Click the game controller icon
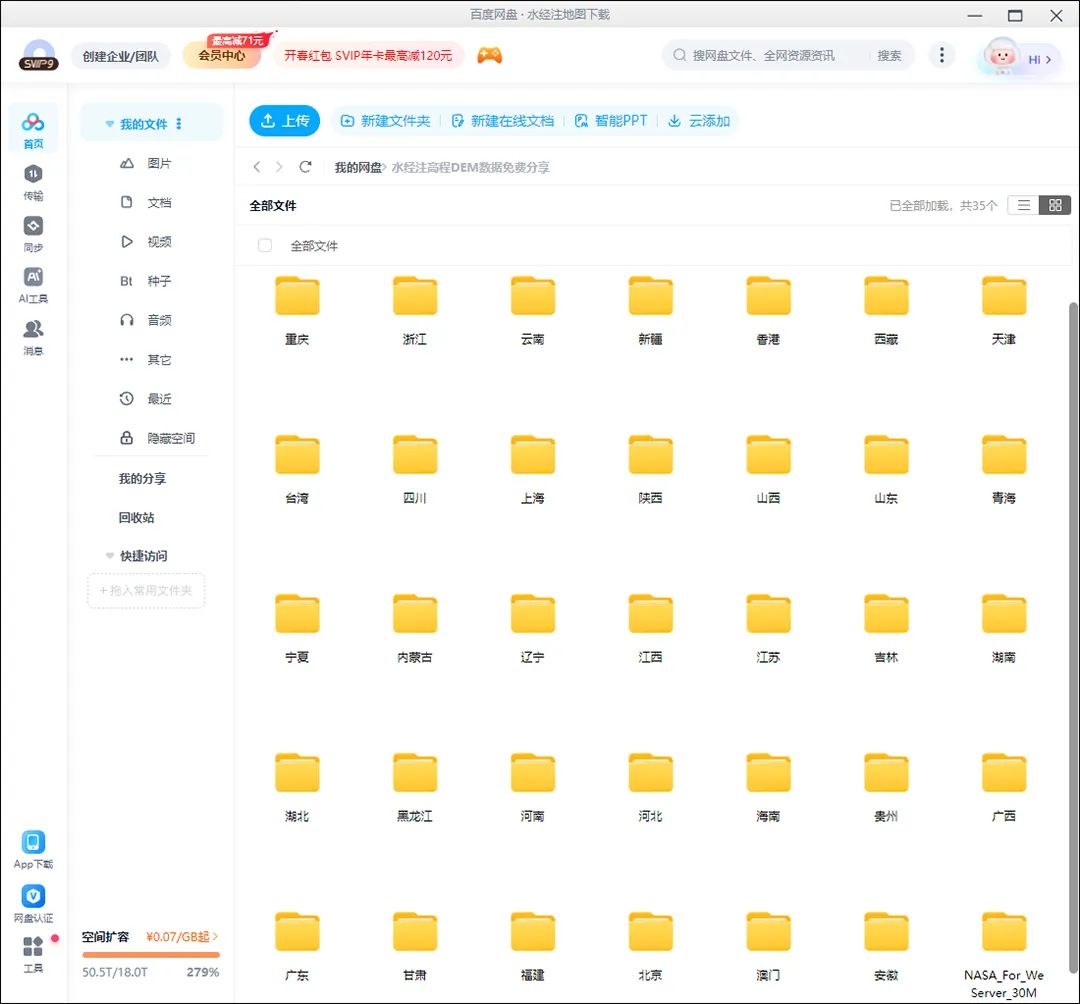This screenshot has height=1004, width=1080. coord(490,55)
